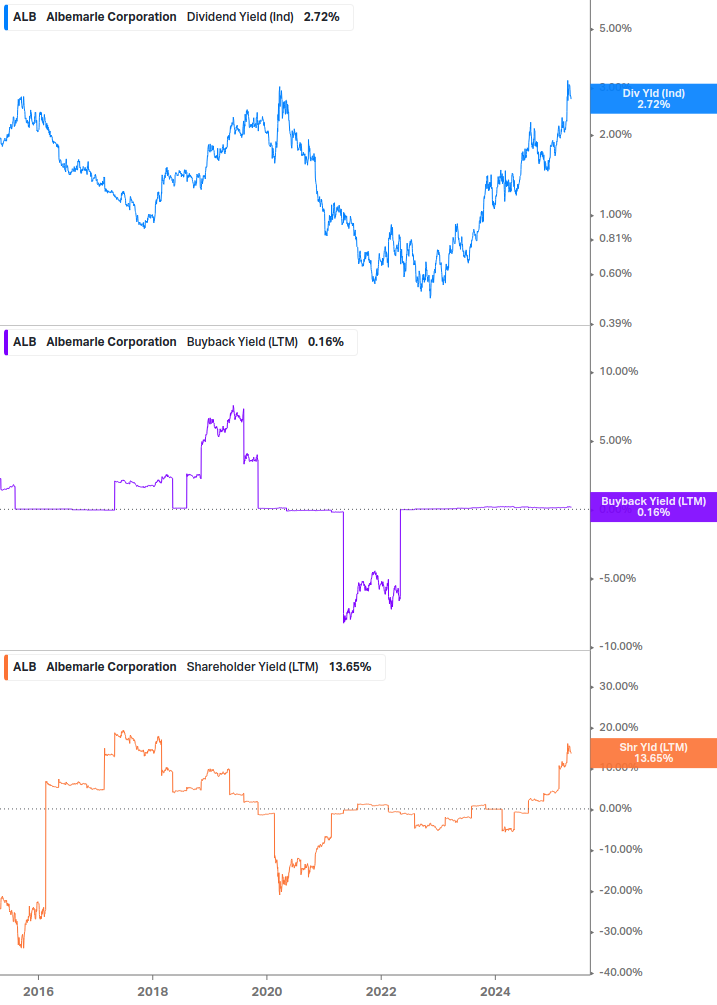The width and height of the screenshot is (717, 1005).
Task: Click the Shareholder Yield (LTM) legend label
Action: pos(252,667)
